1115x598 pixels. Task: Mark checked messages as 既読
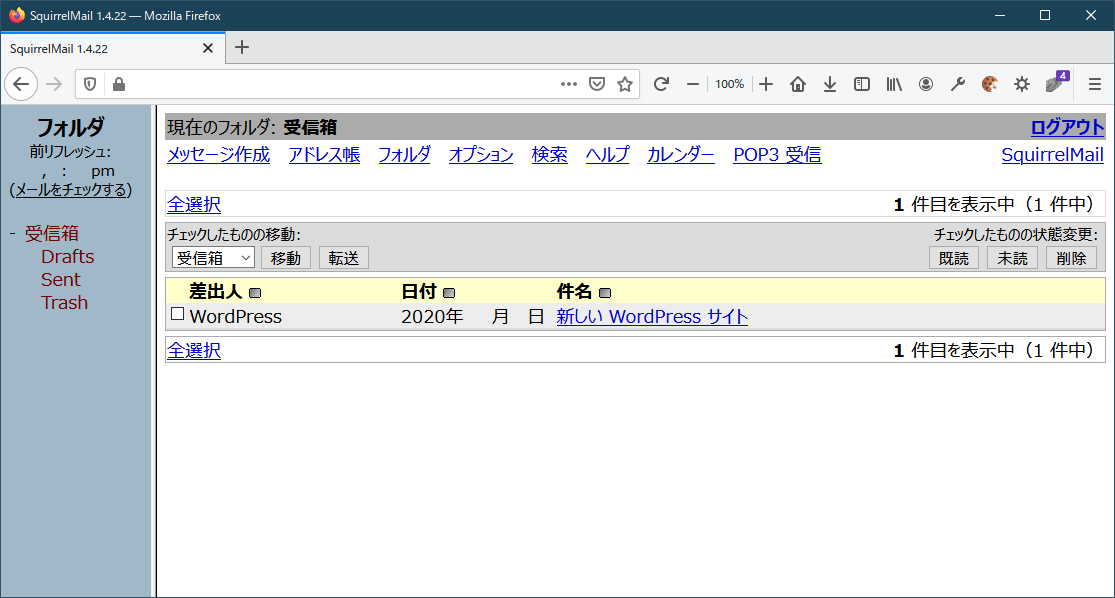click(x=954, y=258)
